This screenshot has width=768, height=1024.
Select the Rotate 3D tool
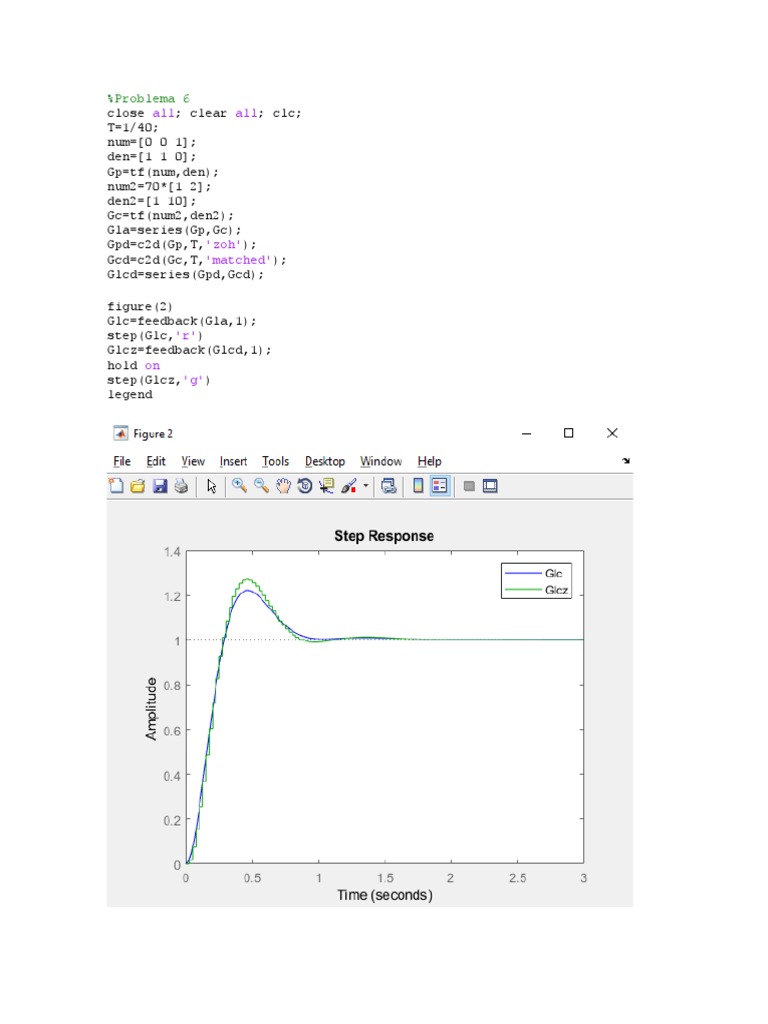(305, 486)
